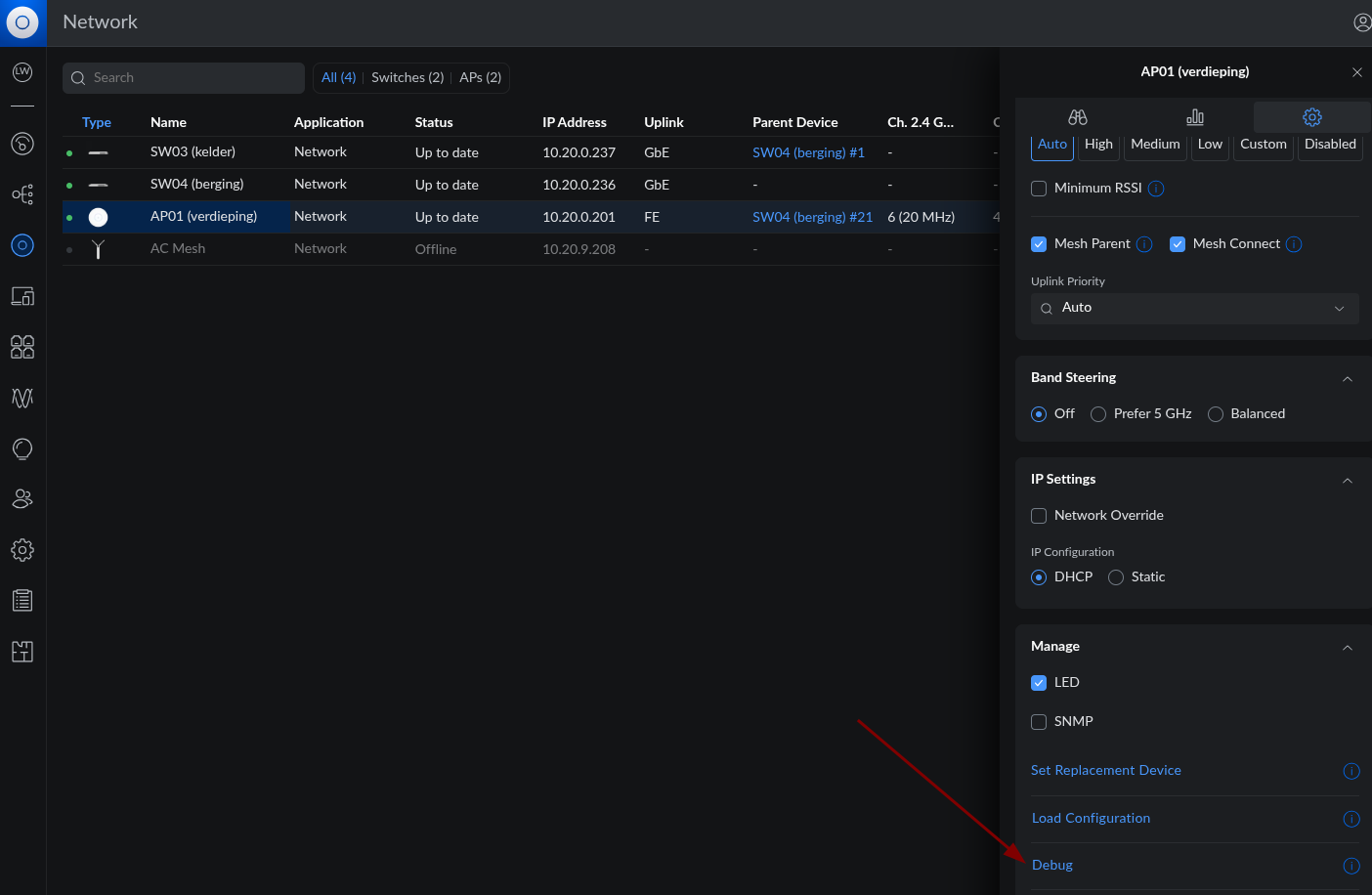
Task: Open the Dashboard gauge icon in sidebar
Action: 22,144
